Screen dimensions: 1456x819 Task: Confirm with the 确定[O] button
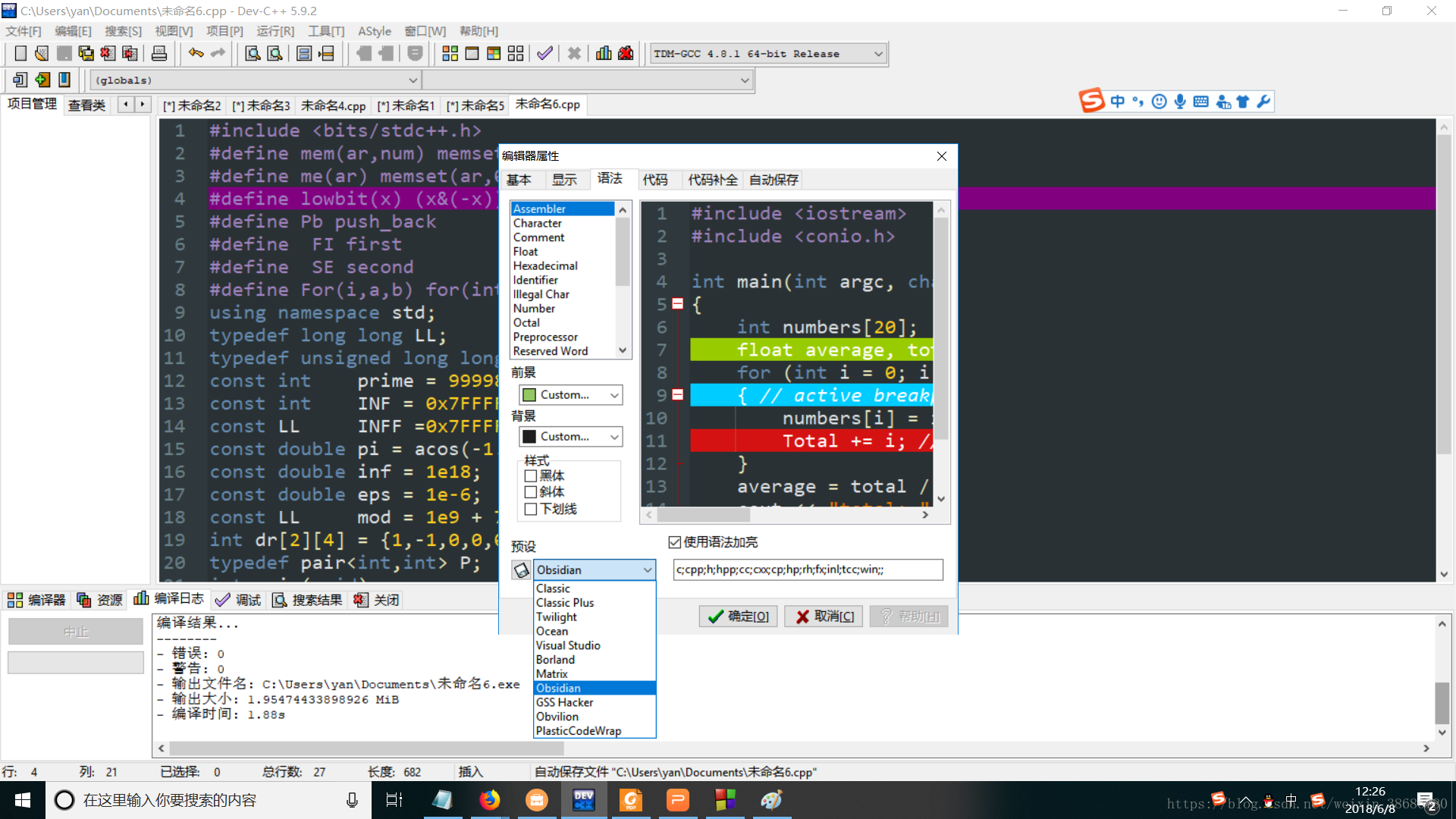pyautogui.click(x=739, y=617)
